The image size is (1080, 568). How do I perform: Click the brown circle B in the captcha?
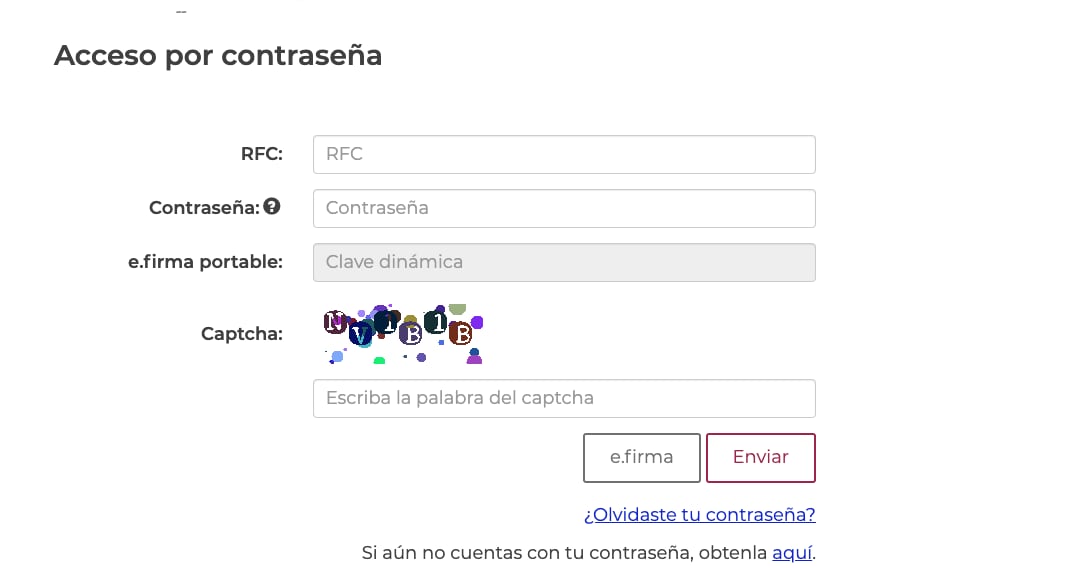pos(460,334)
